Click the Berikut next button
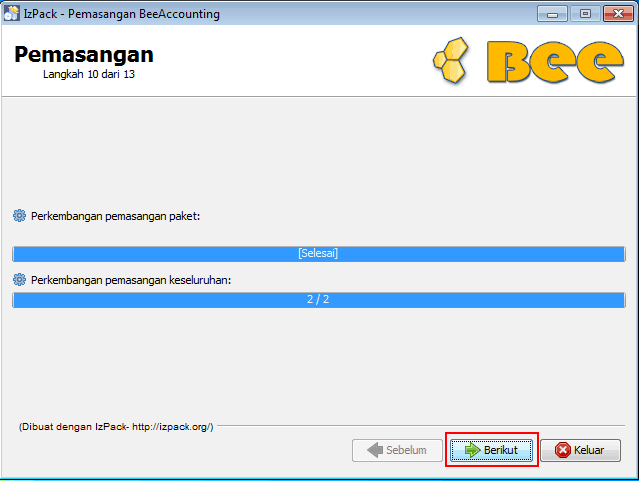The width and height of the screenshot is (639, 481). [x=491, y=450]
